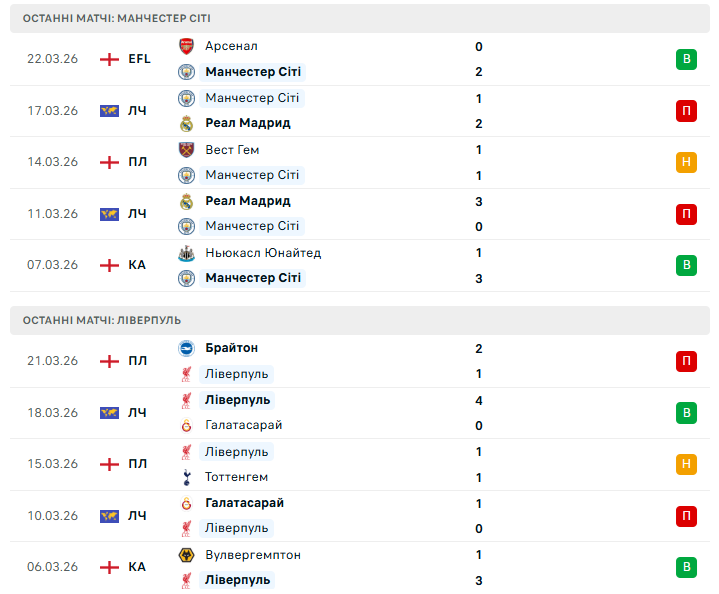Click the EFL league label on 22.03.26
Image resolution: width=719 pixels, height=594 pixels.
pyautogui.click(x=139, y=59)
